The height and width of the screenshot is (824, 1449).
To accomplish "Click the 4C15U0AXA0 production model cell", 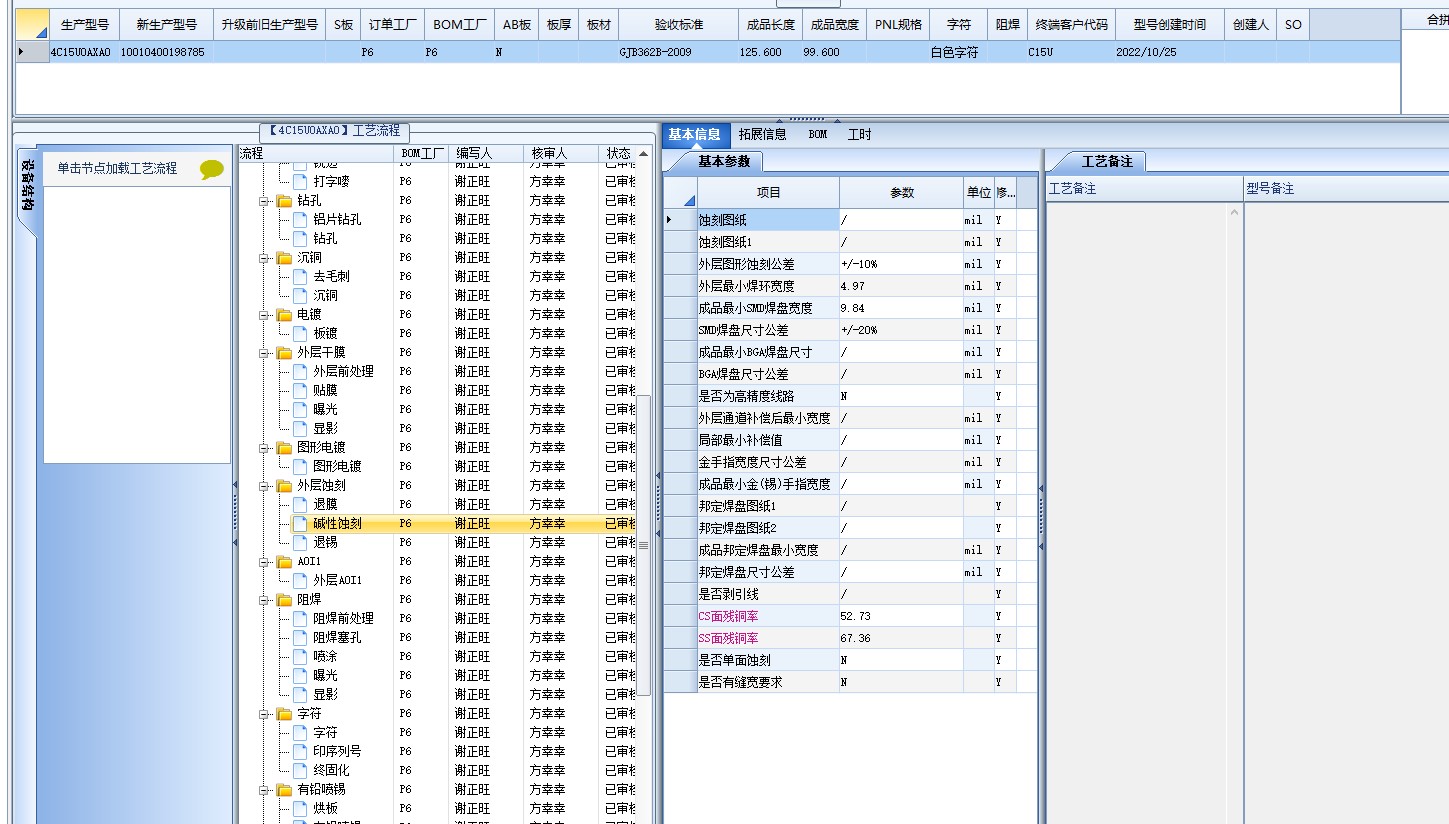I will tap(84, 52).
